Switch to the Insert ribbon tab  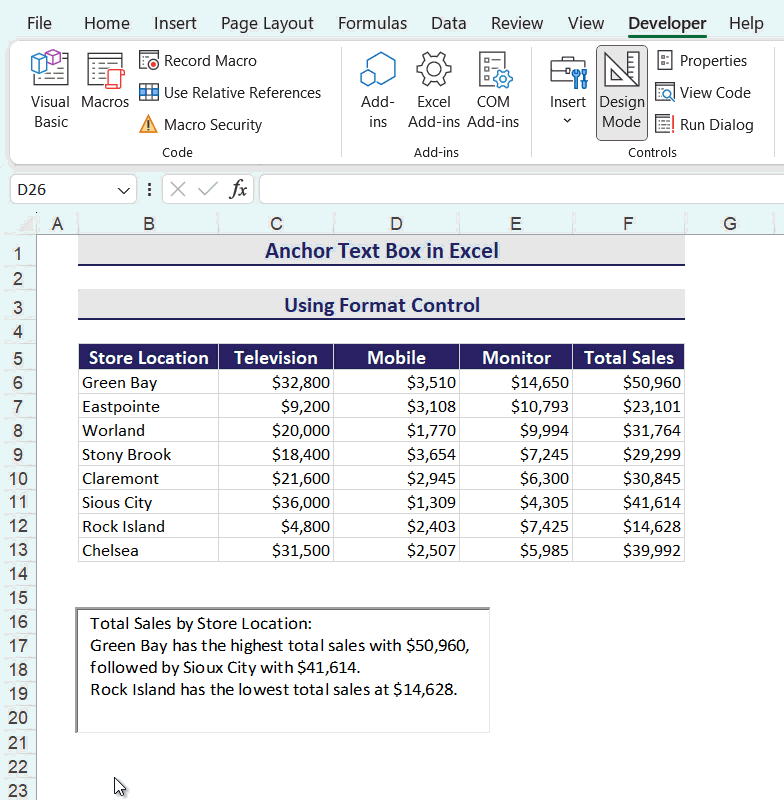tap(175, 23)
